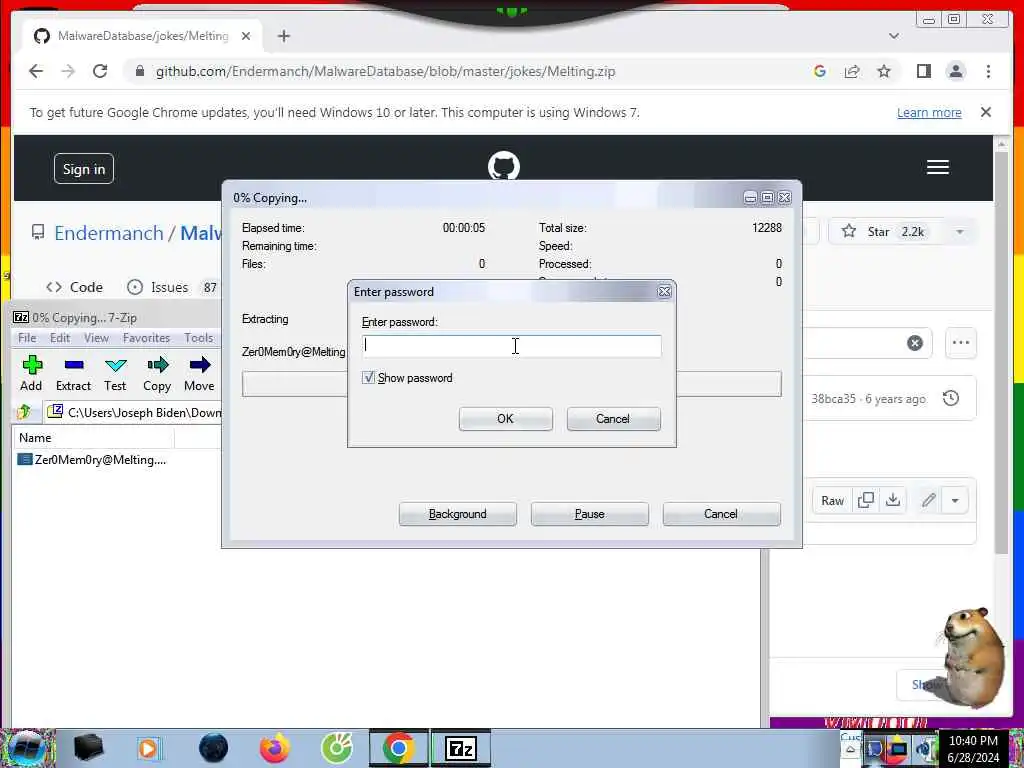Go back in Chrome

coord(36,71)
